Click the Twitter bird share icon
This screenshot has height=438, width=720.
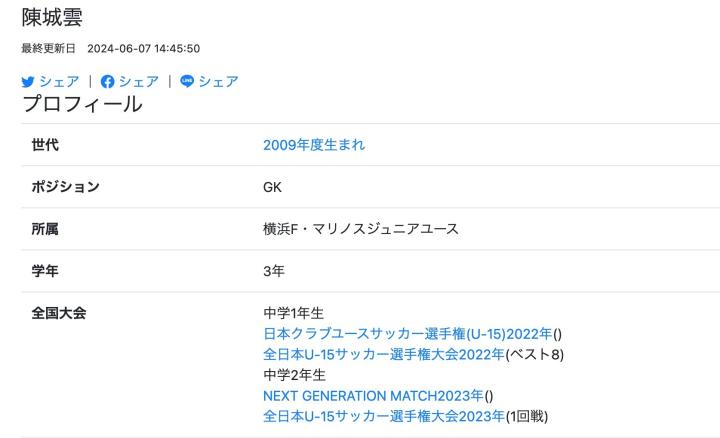[27, 81]
